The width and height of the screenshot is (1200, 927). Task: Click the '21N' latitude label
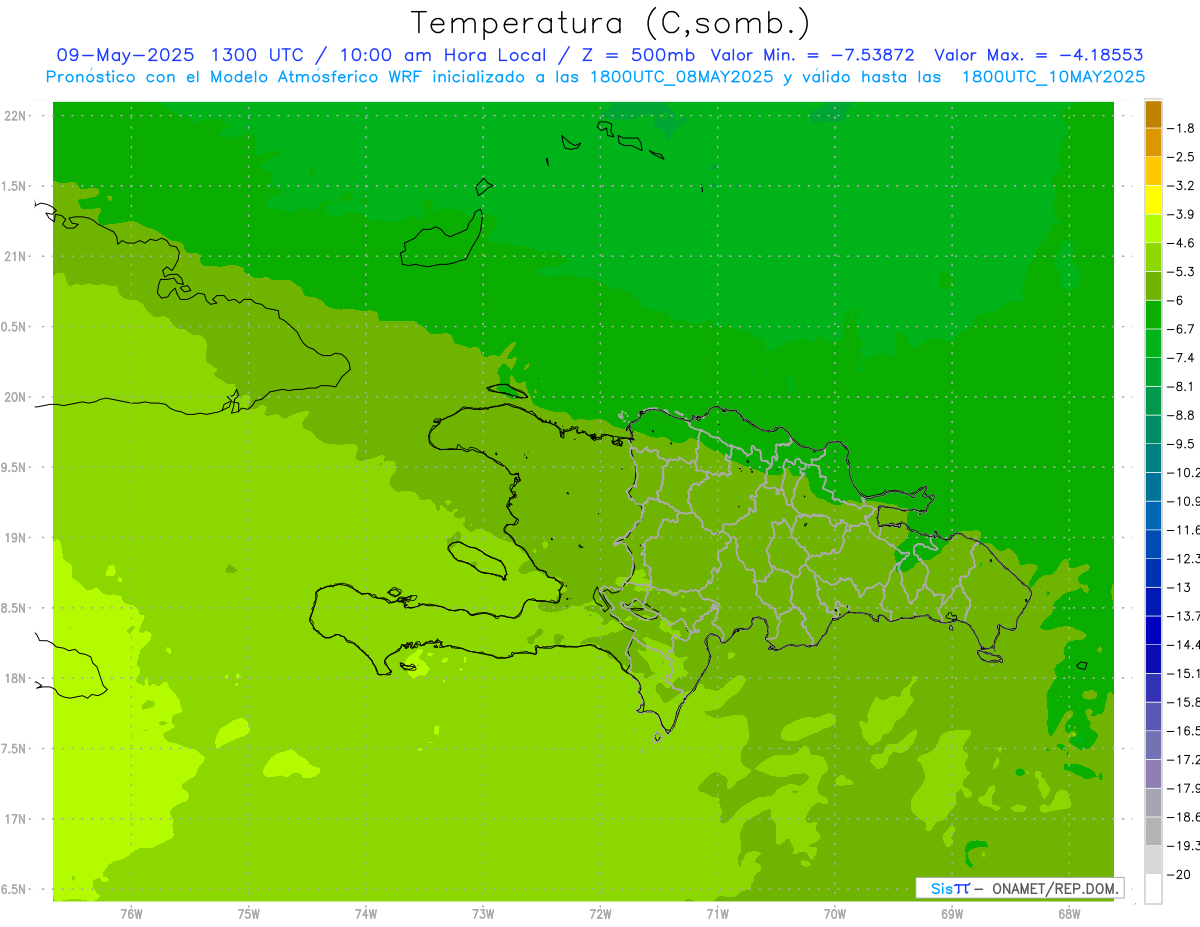17,257
